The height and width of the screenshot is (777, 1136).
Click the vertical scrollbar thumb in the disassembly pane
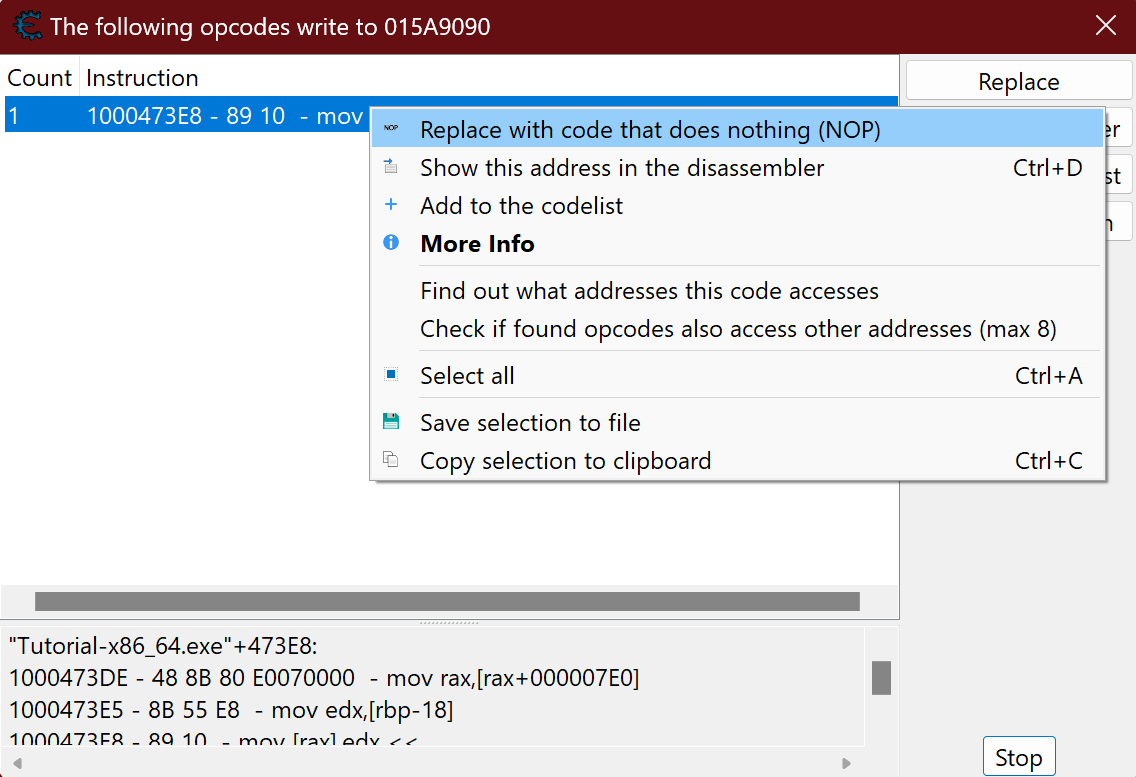click(x=880, y=677)
